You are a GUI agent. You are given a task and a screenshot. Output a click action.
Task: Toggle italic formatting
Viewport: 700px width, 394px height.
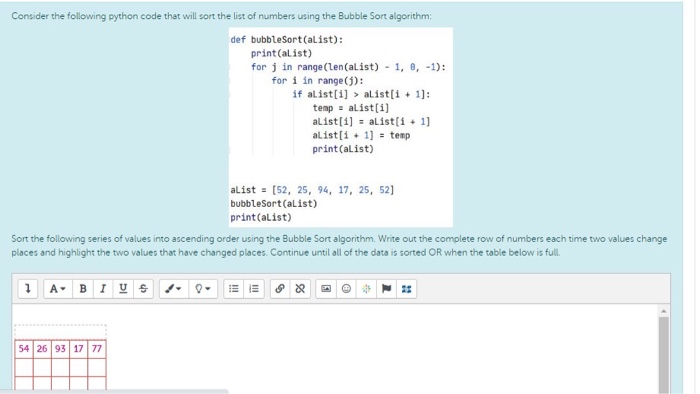[x=103, y=289]
